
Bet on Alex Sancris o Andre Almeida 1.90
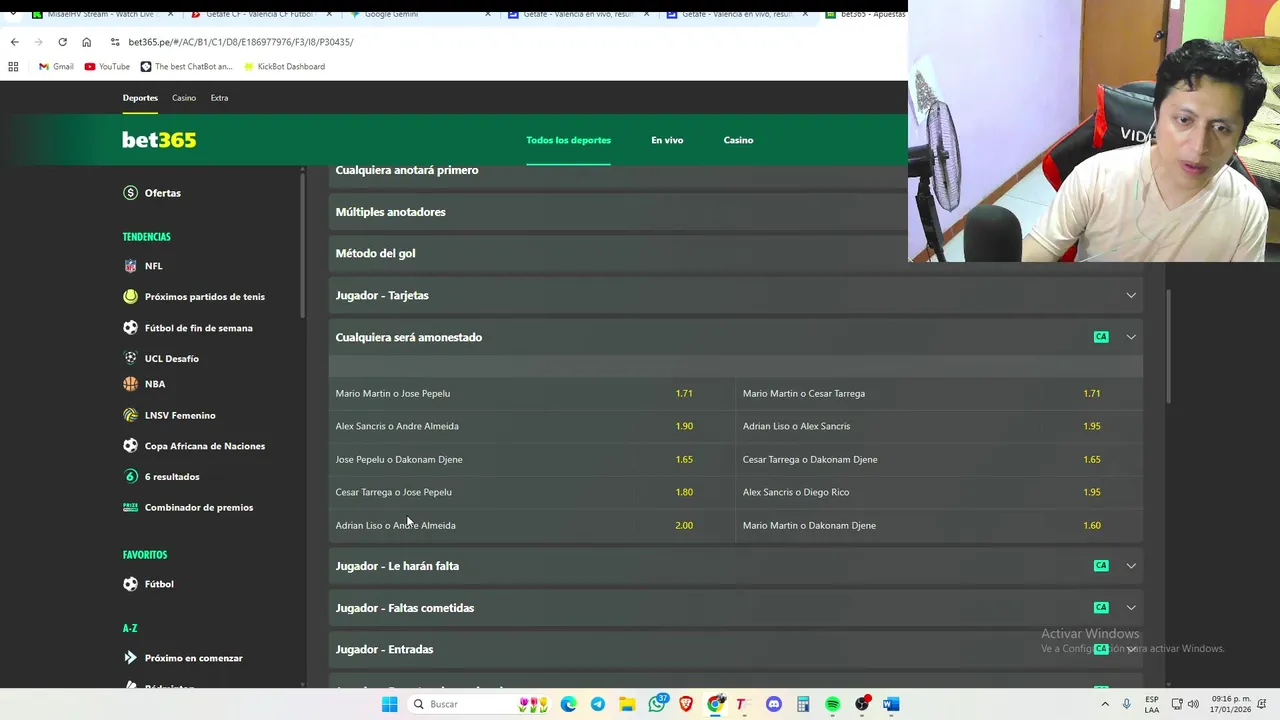tap(531, 426)
